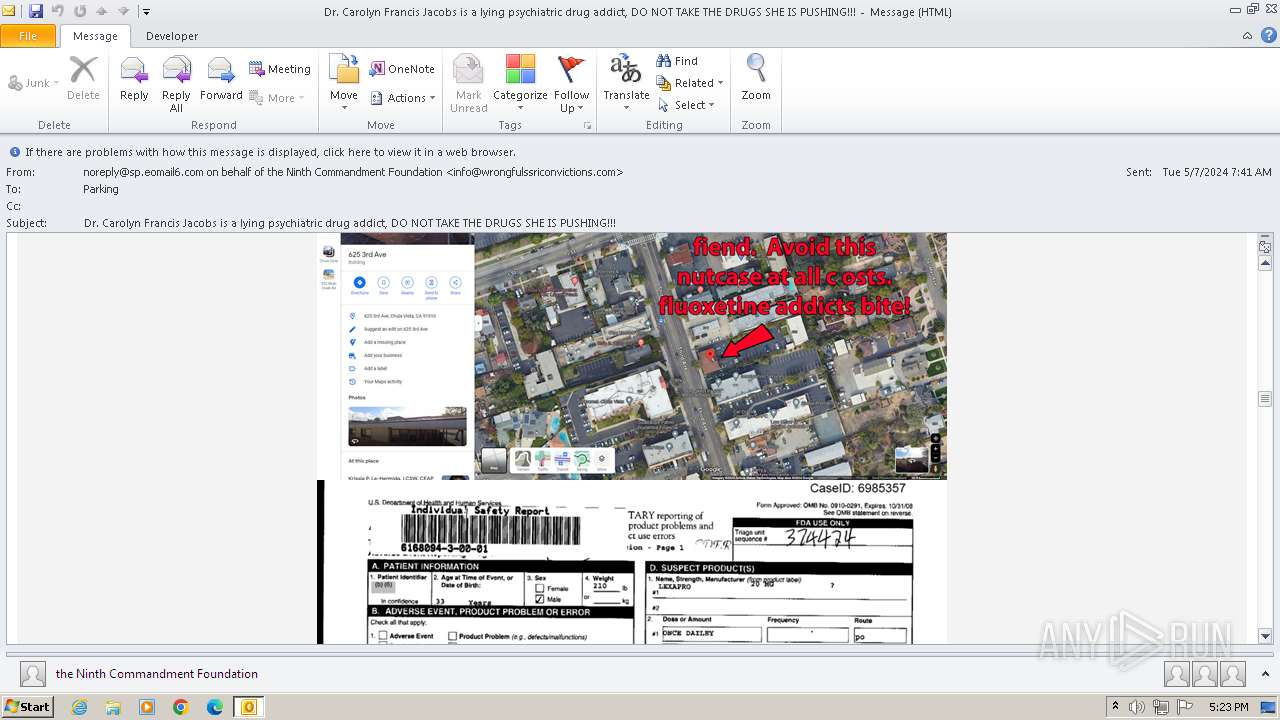Image resolution: width=1280 pixels, height=720 pixels.
Task: Open the Zoom dialog
Action: tap(756, 78)
